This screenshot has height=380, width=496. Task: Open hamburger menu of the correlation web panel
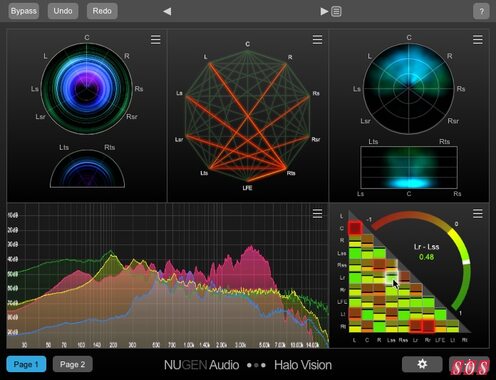[x=317, y=40]
